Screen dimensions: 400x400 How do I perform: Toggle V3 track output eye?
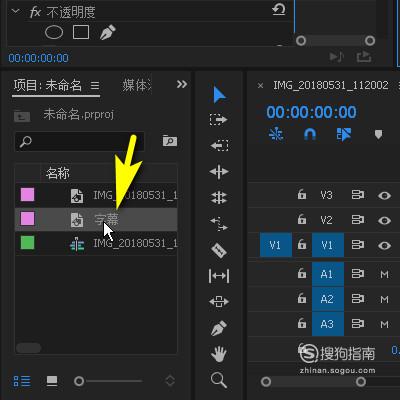click(x=384, y=196)
